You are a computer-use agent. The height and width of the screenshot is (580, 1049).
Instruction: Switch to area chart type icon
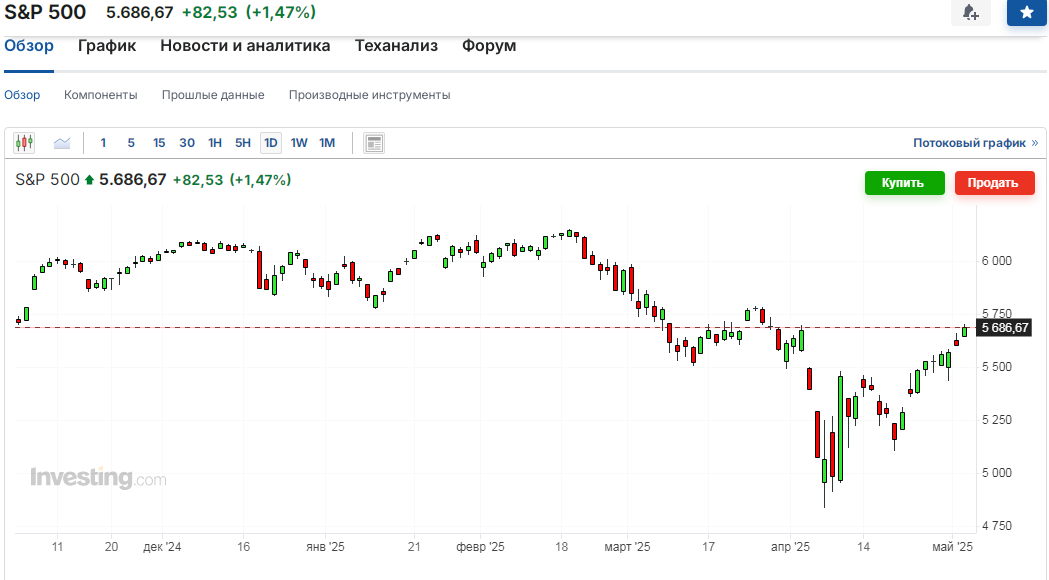(62, 143)
